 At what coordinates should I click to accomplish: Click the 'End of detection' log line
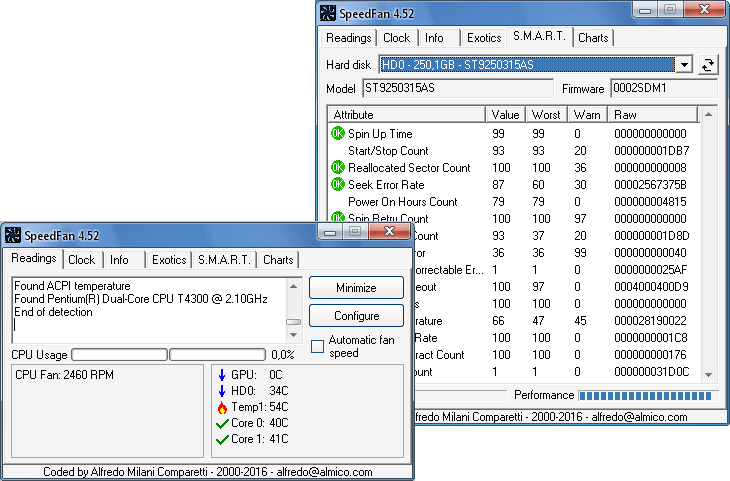53,312
